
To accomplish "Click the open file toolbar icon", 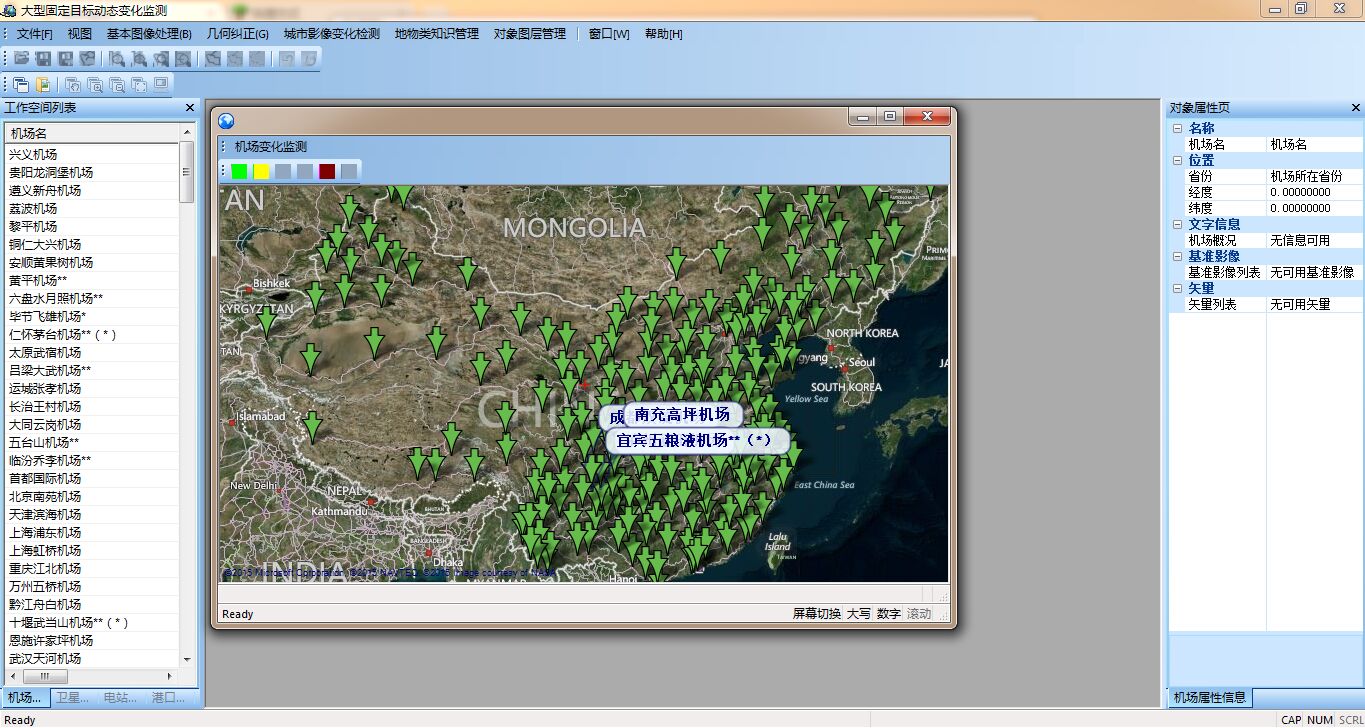I will click(x=21, y=59).
